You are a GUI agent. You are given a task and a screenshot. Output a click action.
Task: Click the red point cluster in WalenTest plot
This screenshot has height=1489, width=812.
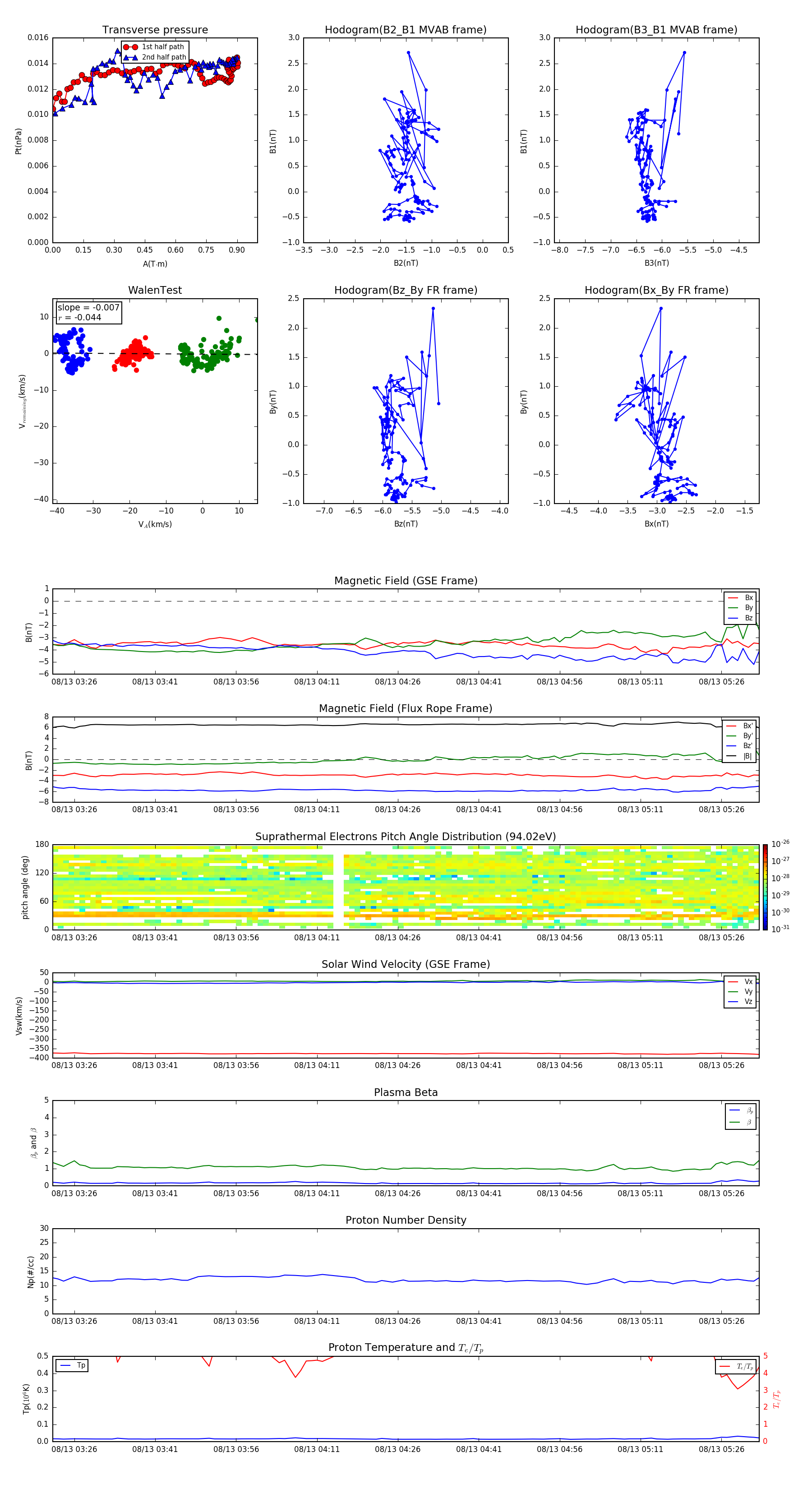click(133, 354)
